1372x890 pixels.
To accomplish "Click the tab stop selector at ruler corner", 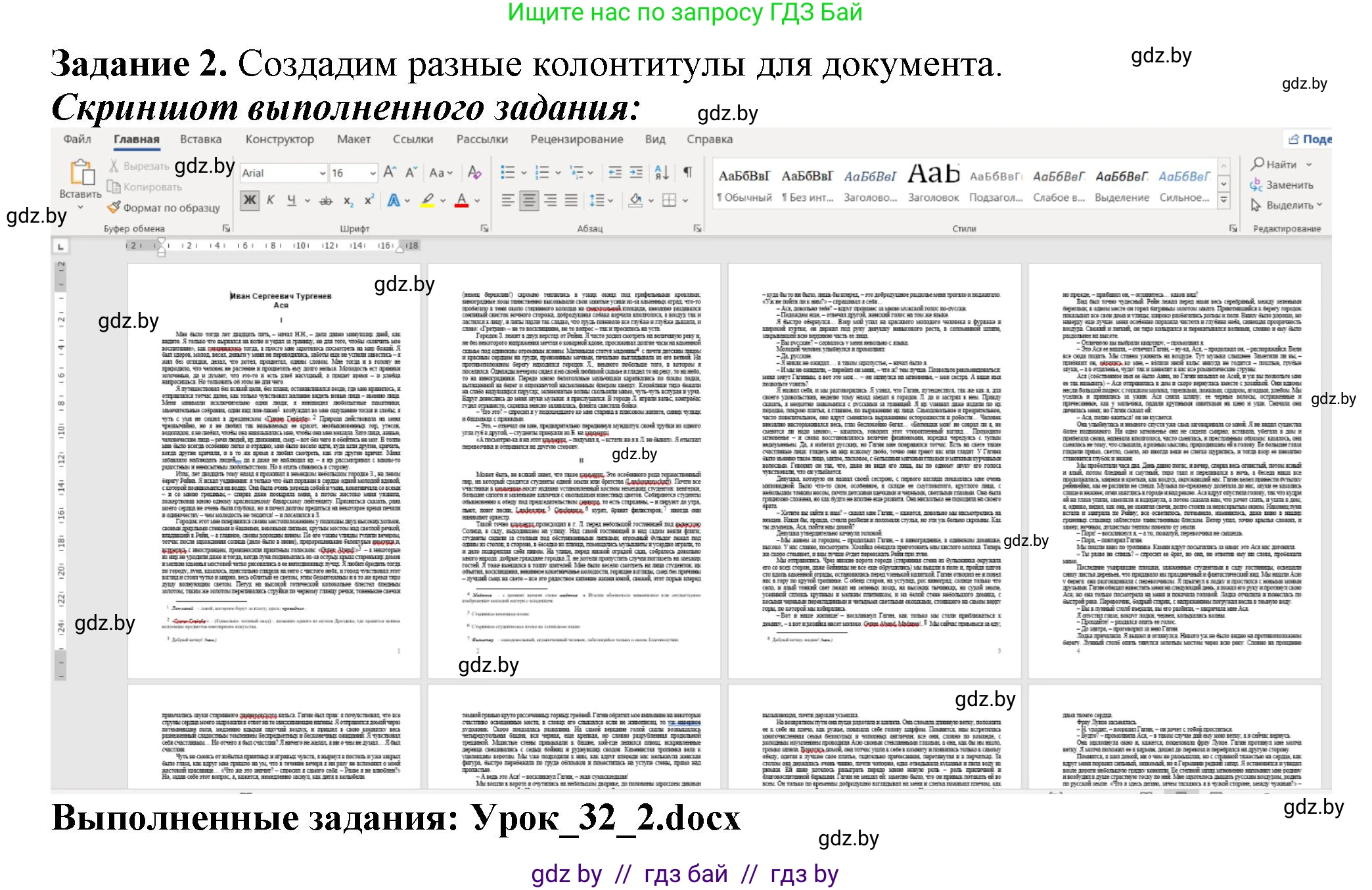I will click(x=60, y=246).
